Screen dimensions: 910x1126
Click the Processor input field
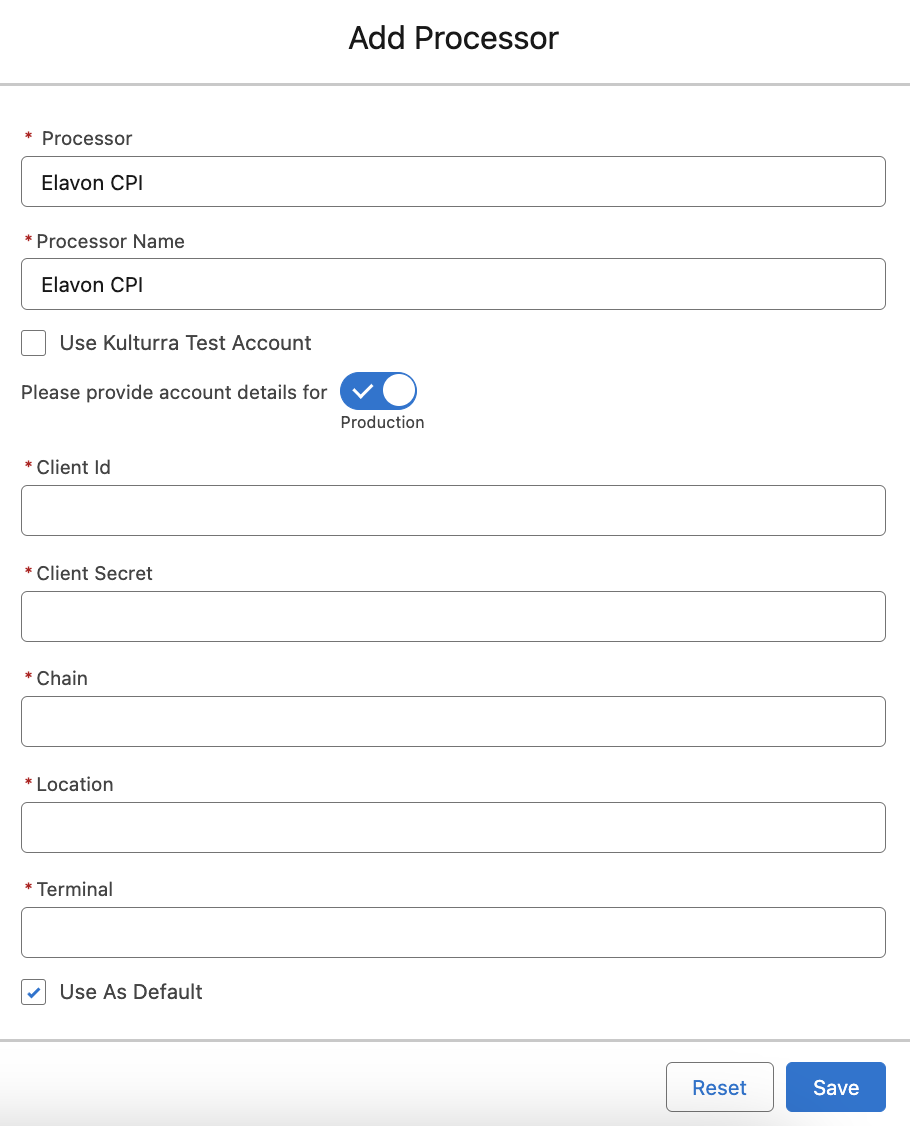pos(453,182)
